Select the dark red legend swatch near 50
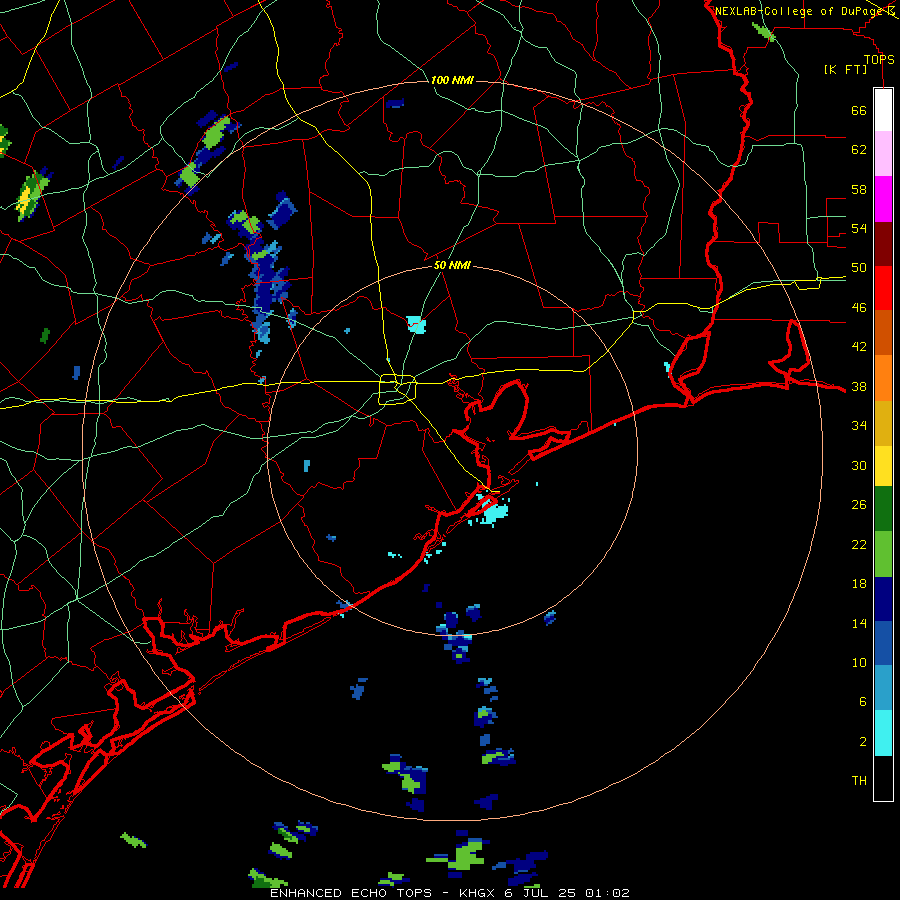 883,244
